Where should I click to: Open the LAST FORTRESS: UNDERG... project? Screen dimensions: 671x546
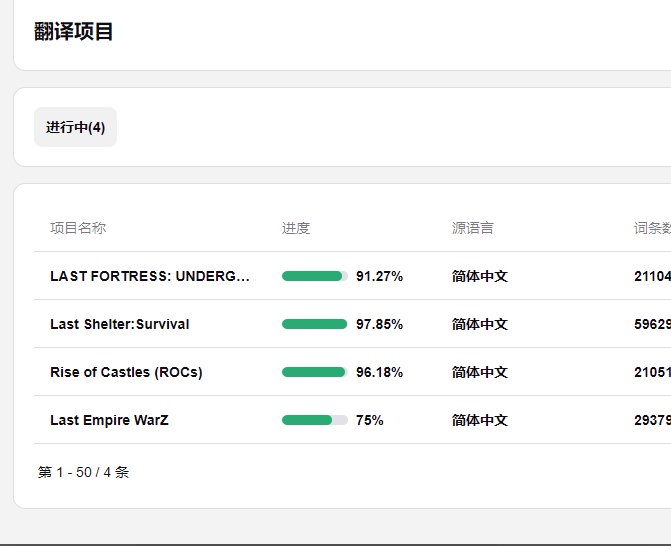pyautogui.click(x=150, y=276)
